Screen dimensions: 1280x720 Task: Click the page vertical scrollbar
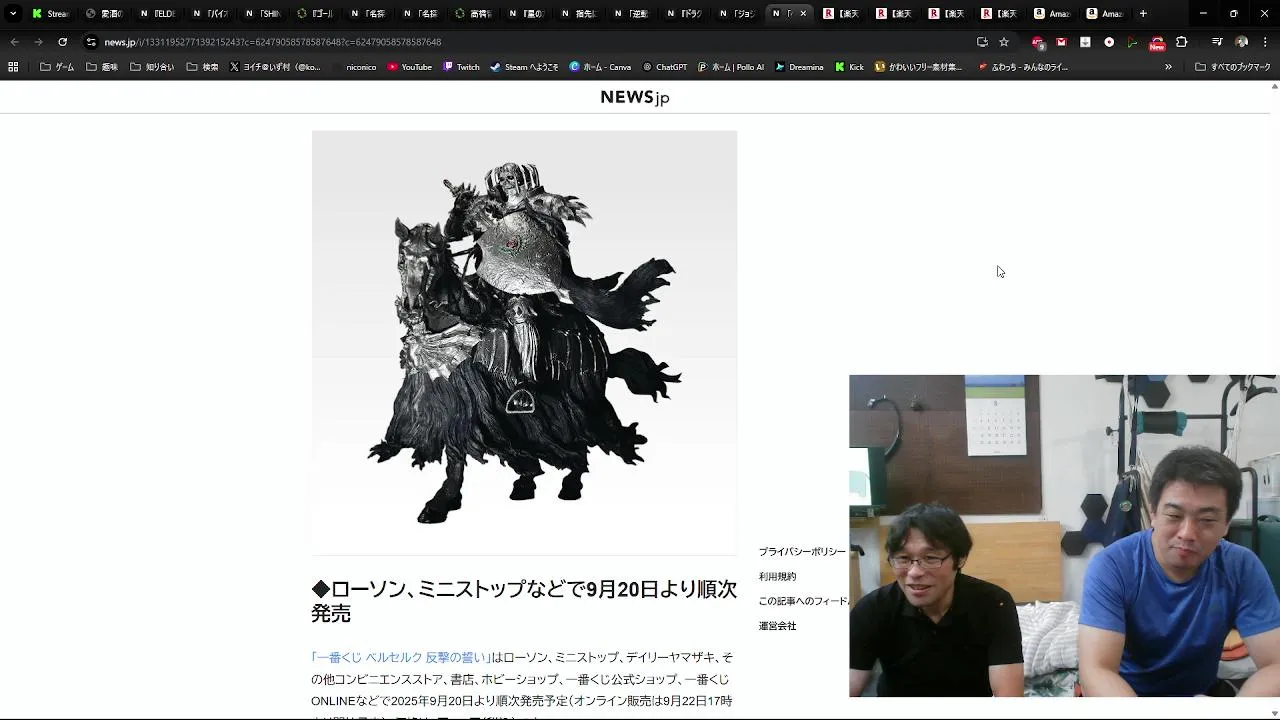(x=1275, y=400)
